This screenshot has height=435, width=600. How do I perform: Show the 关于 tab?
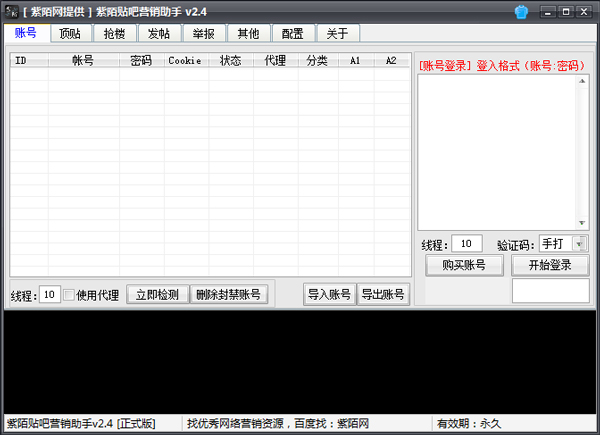[x=337, y=33]
